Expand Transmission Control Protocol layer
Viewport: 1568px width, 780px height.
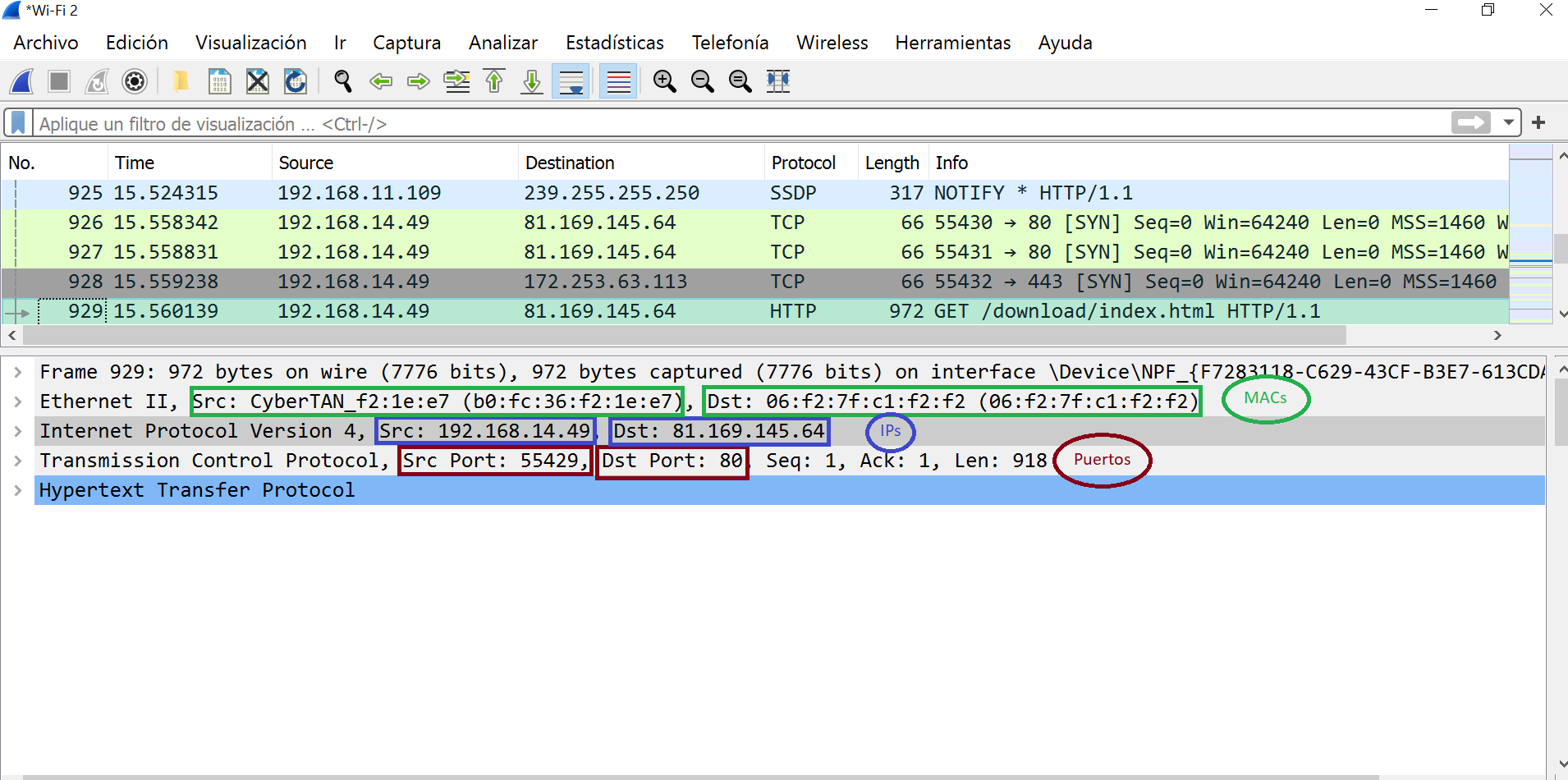[17, 461]
